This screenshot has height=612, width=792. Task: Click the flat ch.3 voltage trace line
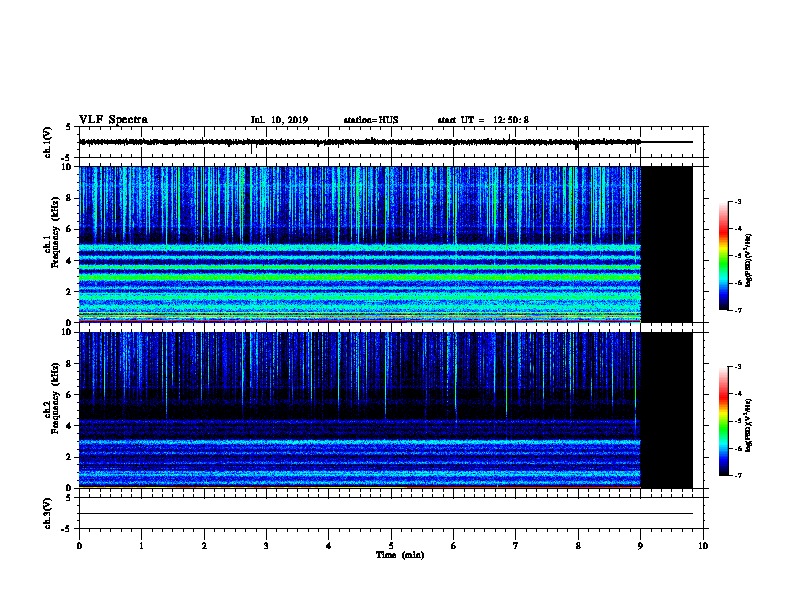click(386, 514)
